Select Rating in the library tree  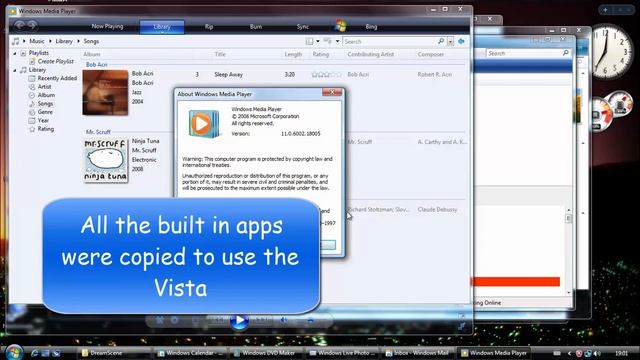pos(46,129)
